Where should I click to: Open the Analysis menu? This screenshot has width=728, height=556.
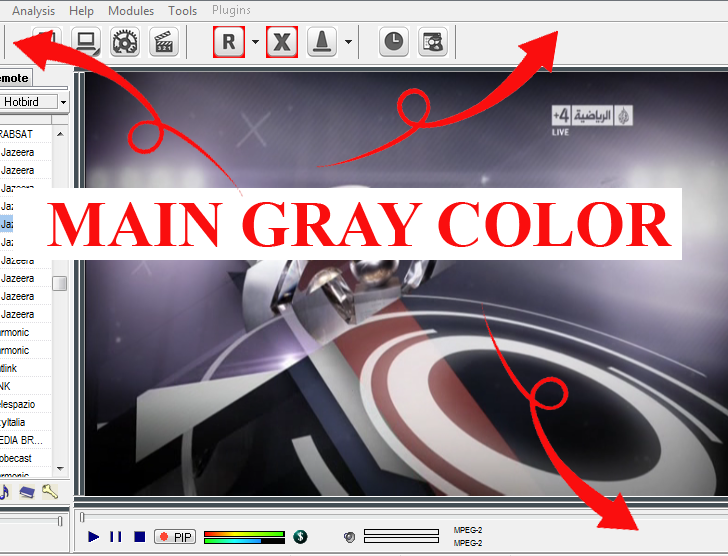pos(33,11)
